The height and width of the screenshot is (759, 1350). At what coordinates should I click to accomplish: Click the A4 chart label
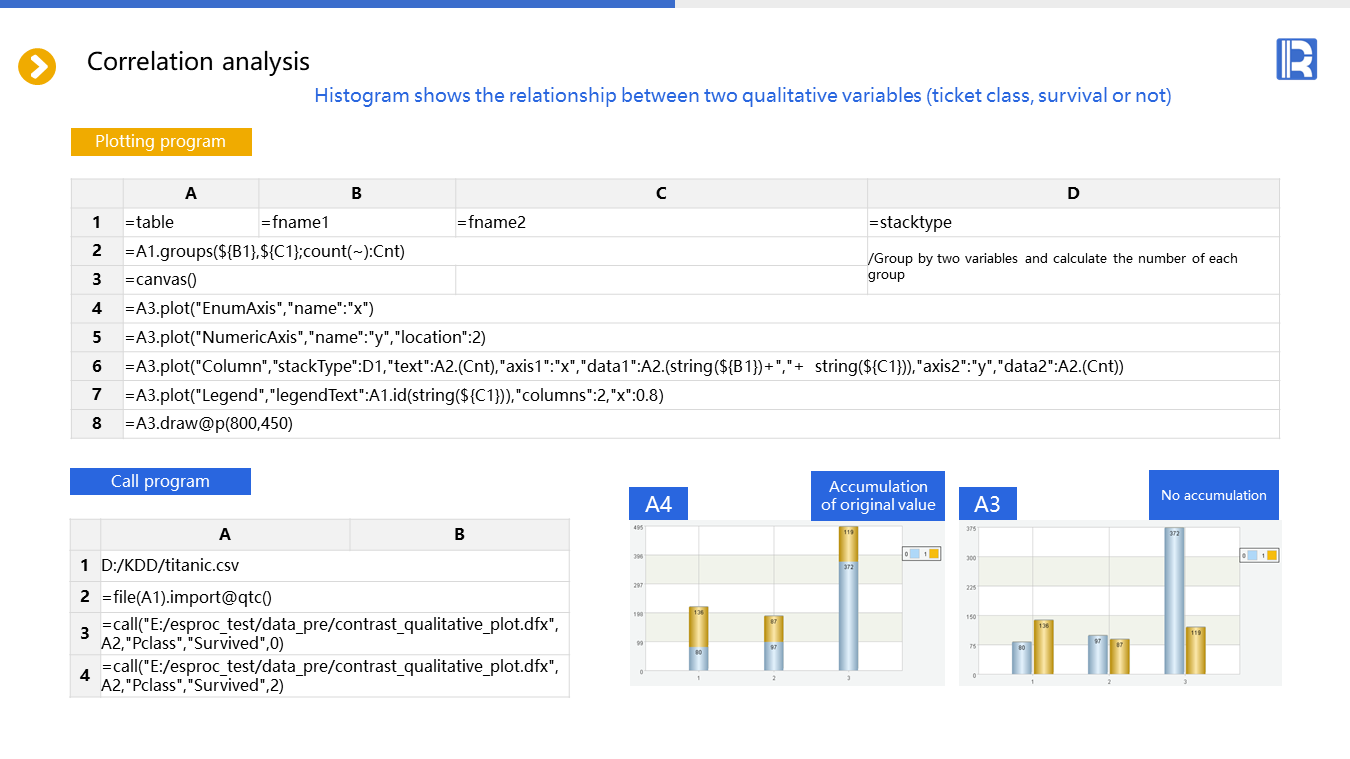(x=658, y=504)
